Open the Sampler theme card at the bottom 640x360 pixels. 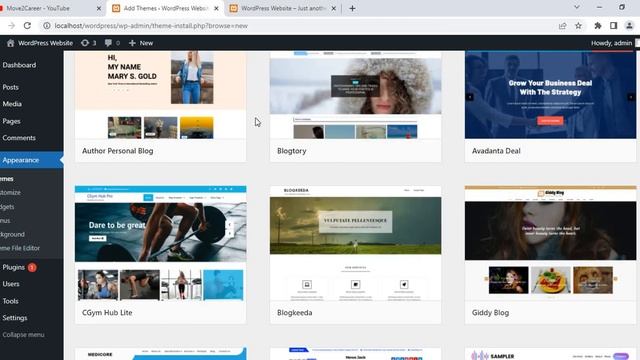(x=550, y=354)
